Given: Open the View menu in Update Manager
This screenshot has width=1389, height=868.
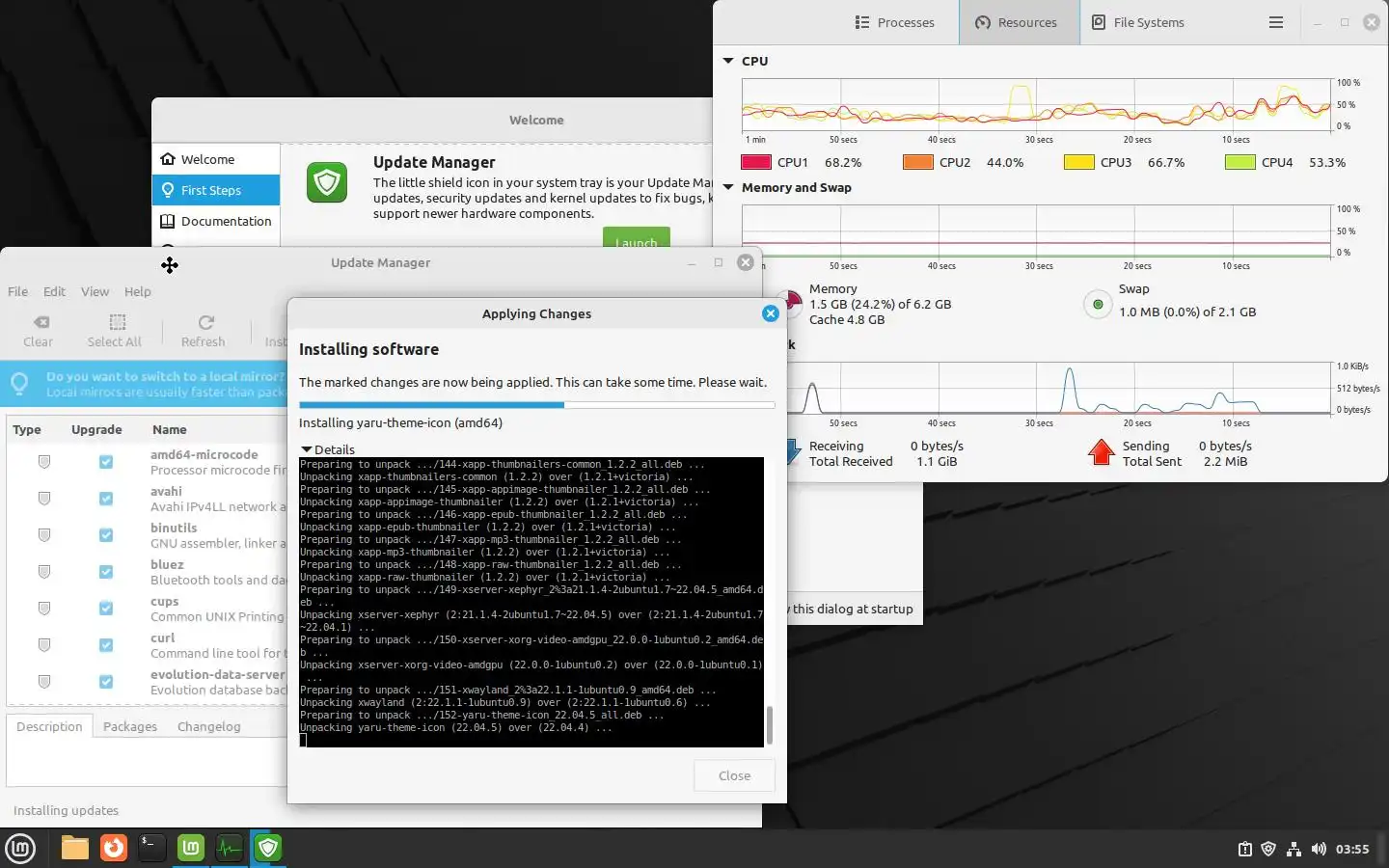Looking at the screenshot, I should 95,291.
